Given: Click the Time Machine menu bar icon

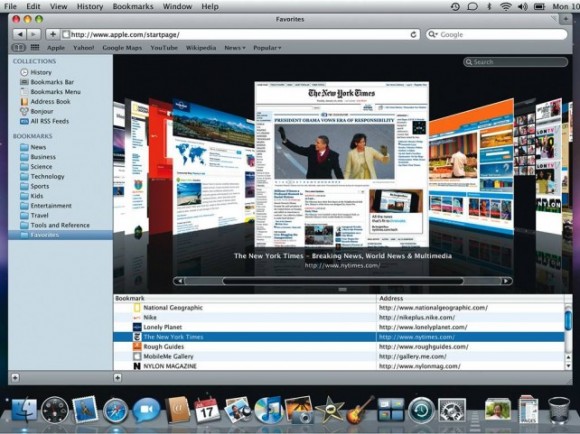Looking at the screenshot, I should point(455,6).
